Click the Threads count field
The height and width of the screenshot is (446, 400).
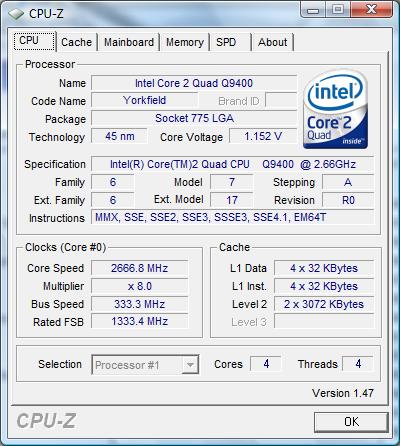pyautogui.click(x=358, y=364)
